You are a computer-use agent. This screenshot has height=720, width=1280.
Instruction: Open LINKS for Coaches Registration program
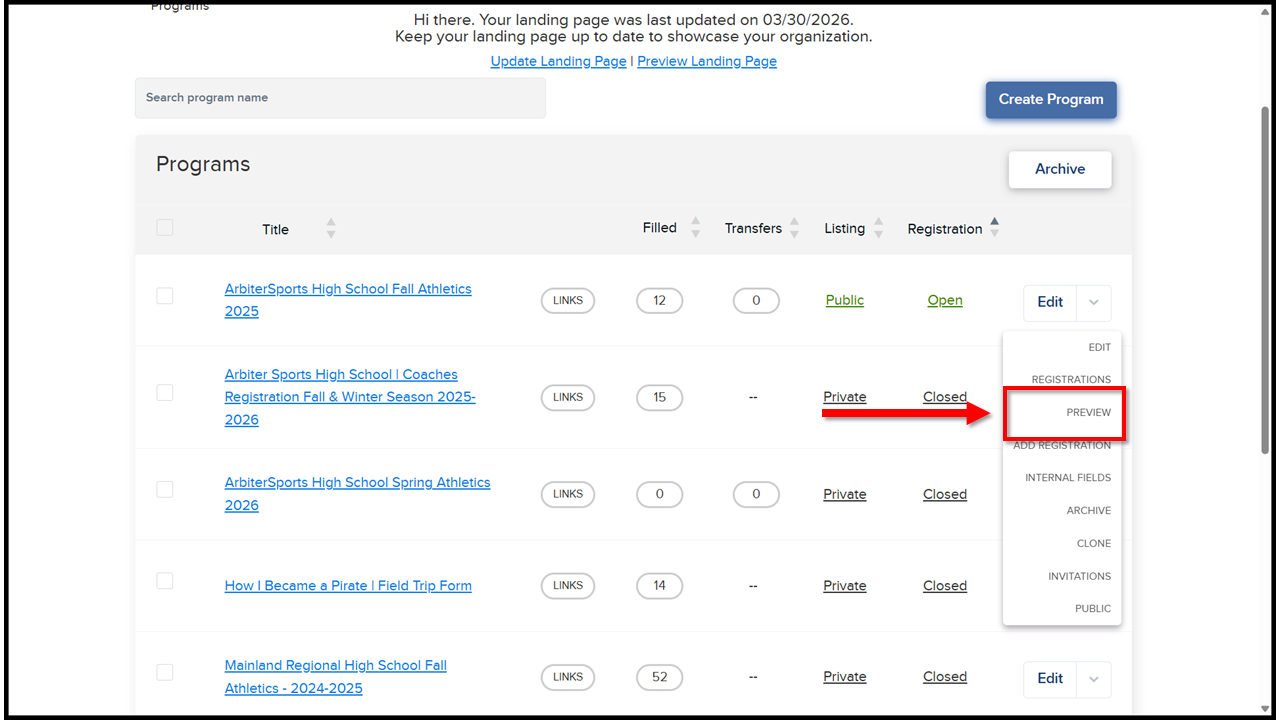[x=568, y=397]
